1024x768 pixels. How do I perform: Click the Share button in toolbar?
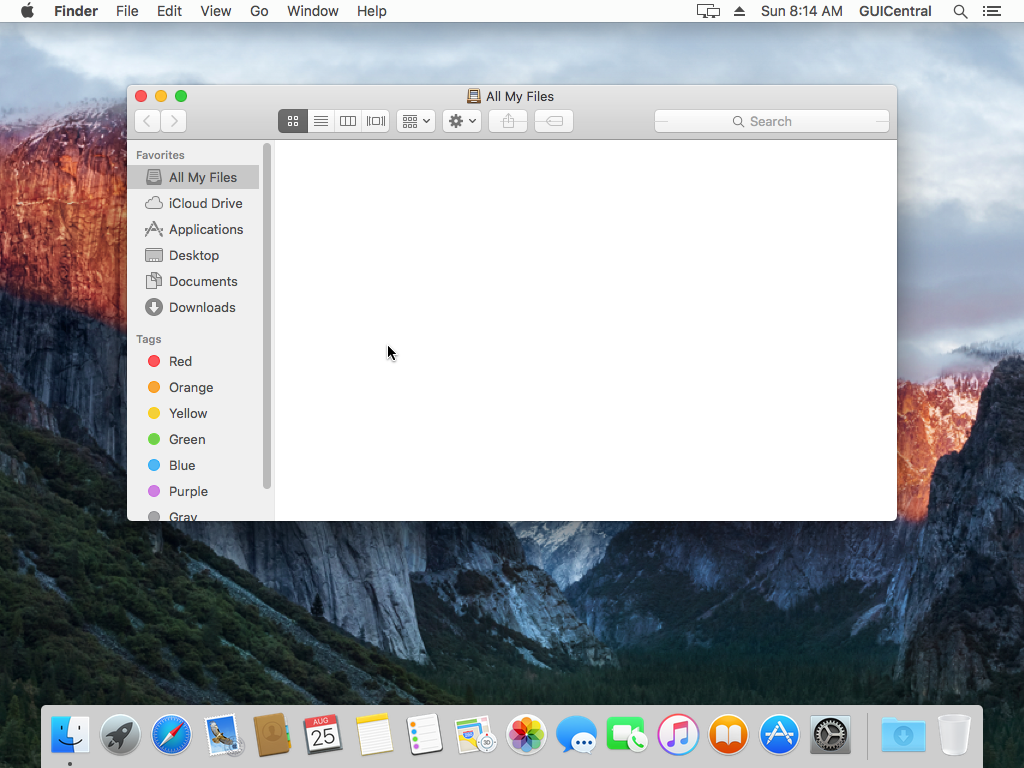(508, 121)
